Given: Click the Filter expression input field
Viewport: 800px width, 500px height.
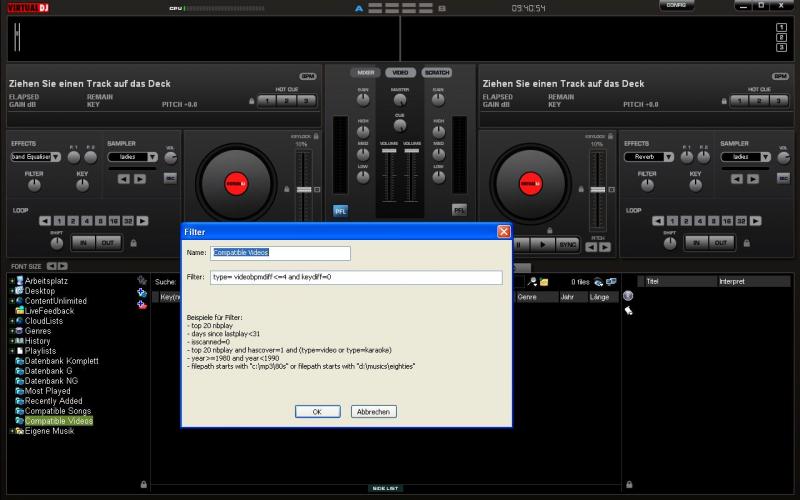Looking at the screenshot, I should coord(356,277).
